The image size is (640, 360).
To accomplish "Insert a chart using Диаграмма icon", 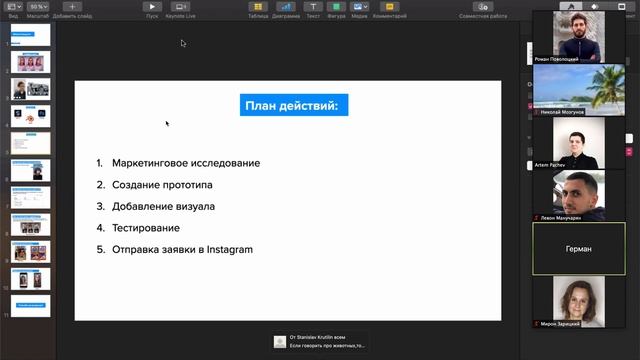I will 286,7.
